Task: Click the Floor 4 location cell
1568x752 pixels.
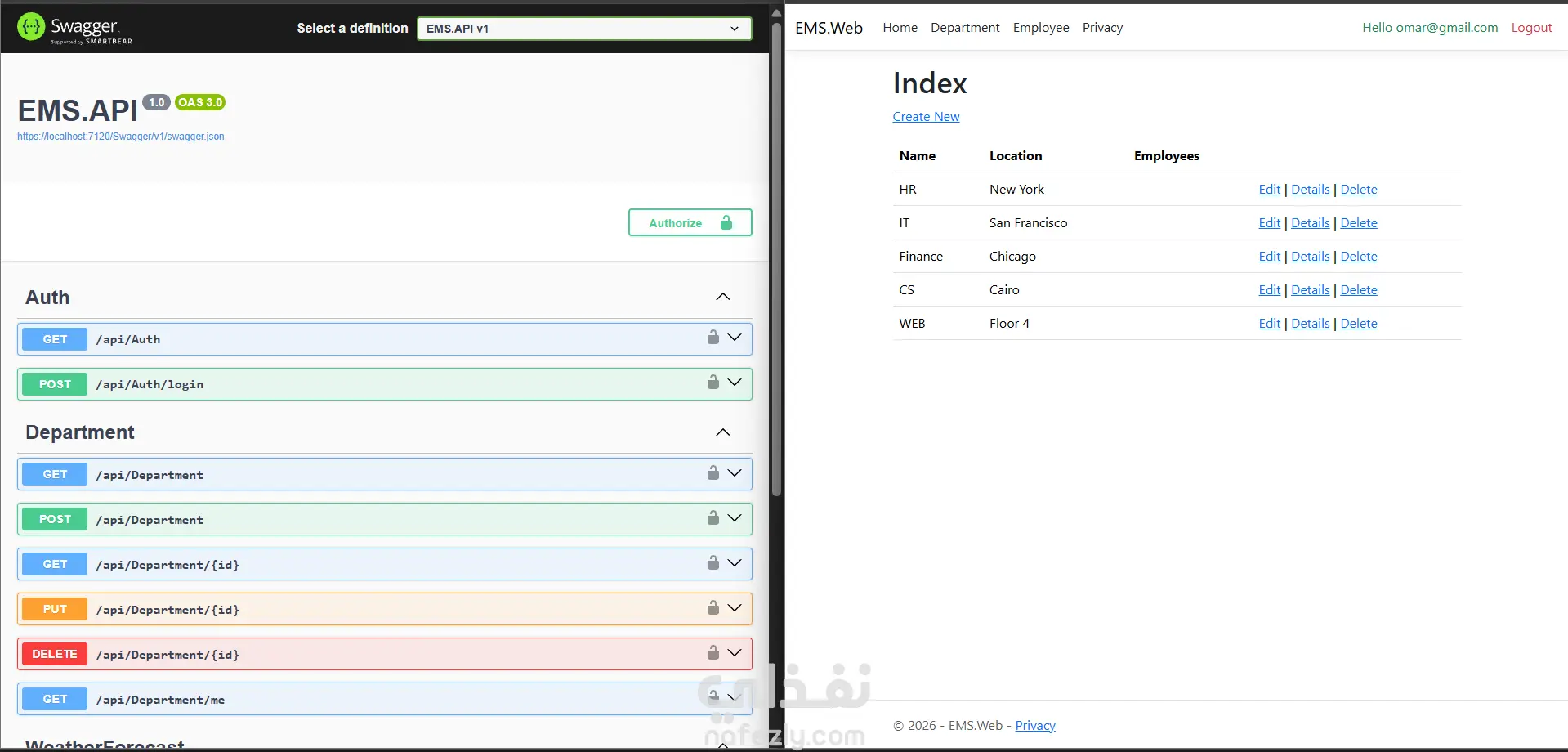Action: click(1009, 324)
